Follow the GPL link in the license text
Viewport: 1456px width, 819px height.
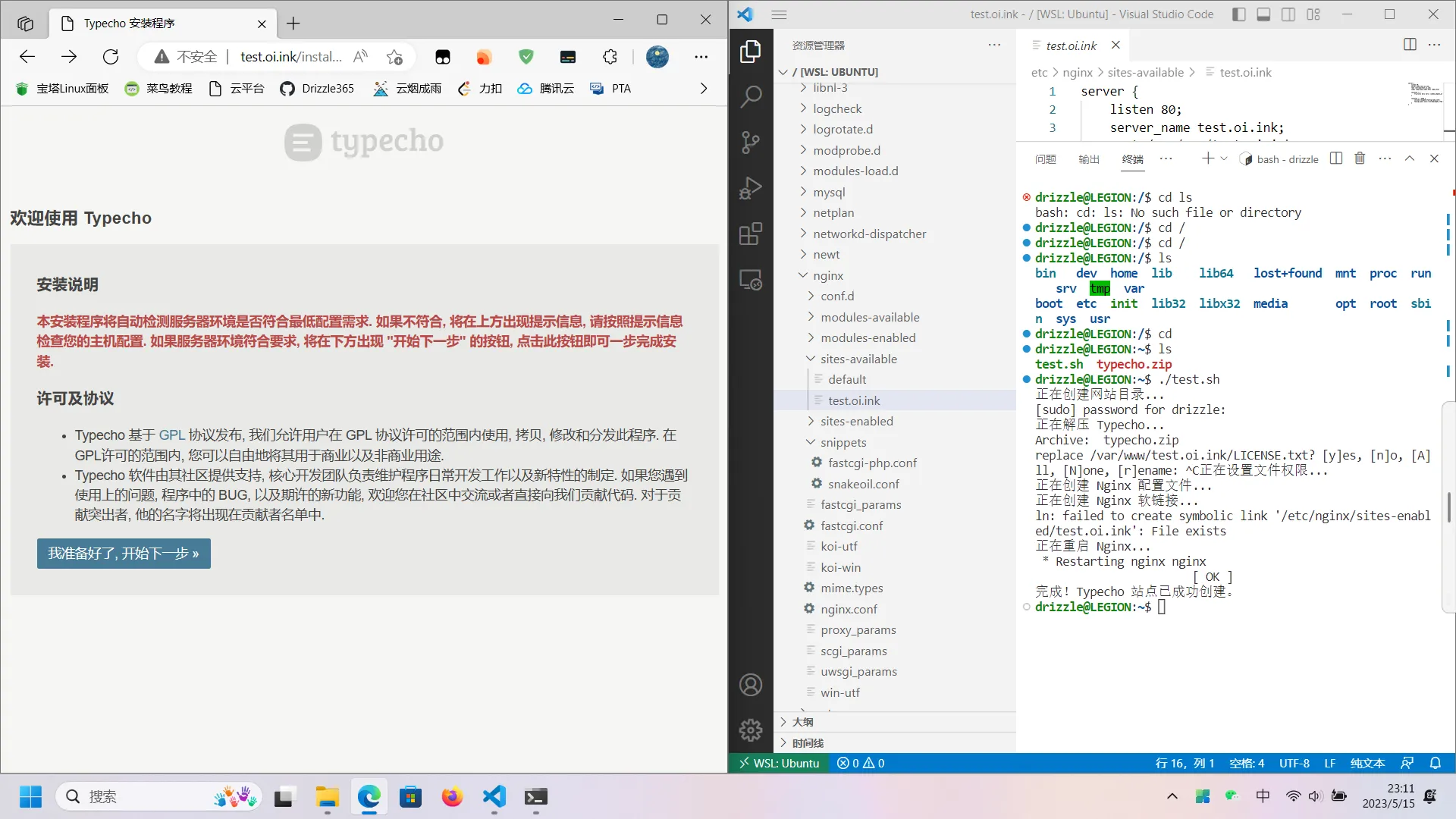[172, 435]
